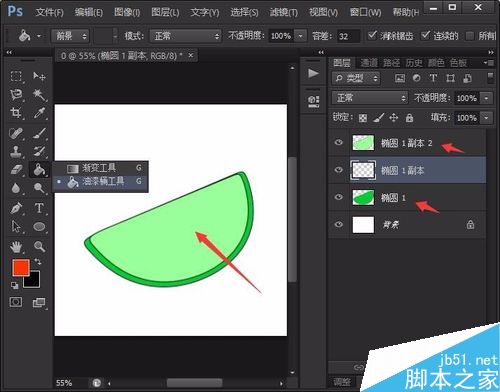Open the Actions panel play icon
The image size is (500, 392).
313,73
